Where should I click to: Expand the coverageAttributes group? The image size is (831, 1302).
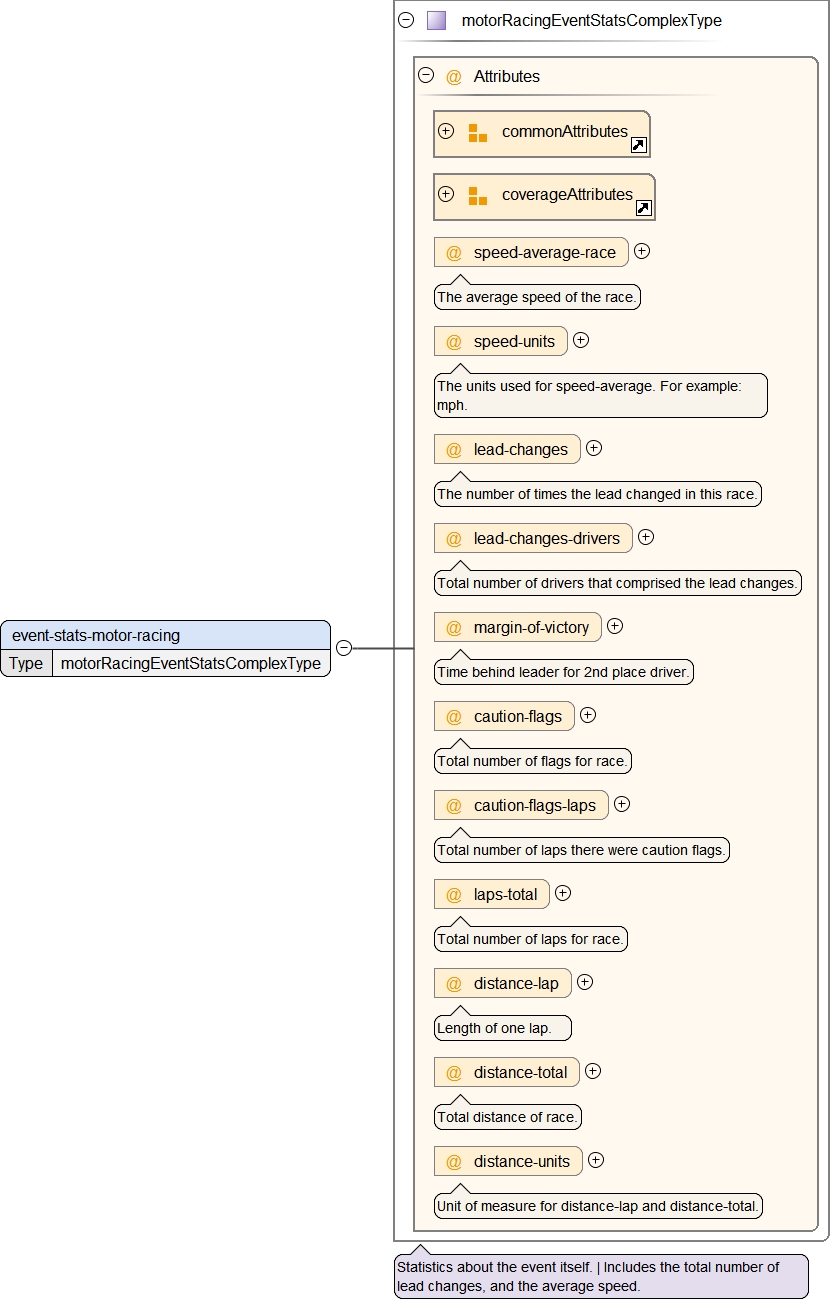tap(446, 194)
